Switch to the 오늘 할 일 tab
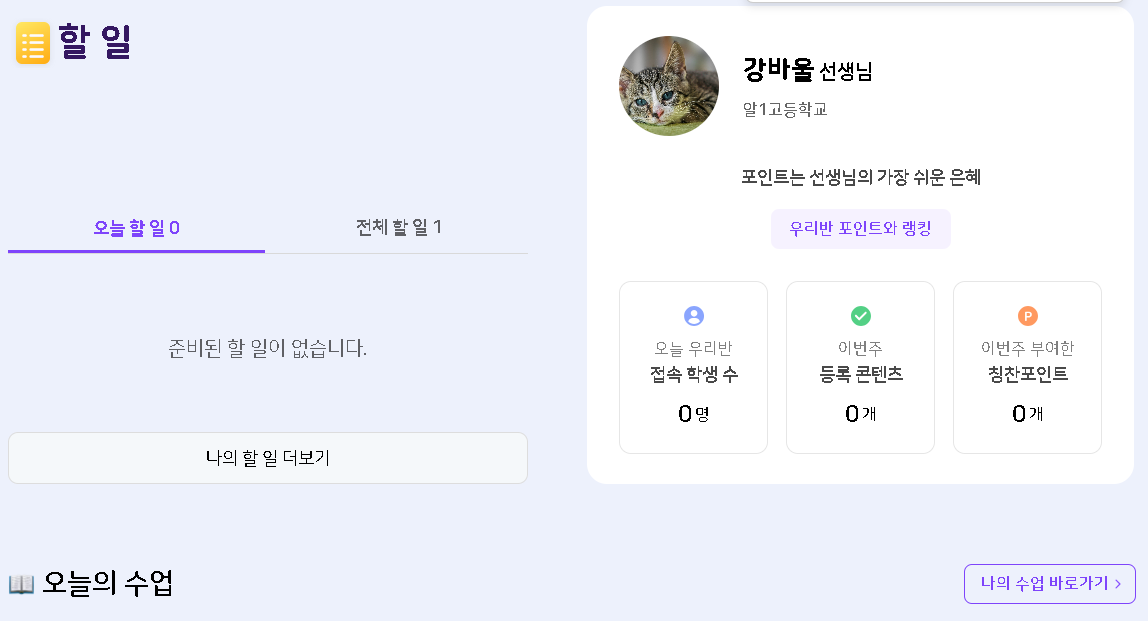The image size is (1148, 621). coord(136,228)
